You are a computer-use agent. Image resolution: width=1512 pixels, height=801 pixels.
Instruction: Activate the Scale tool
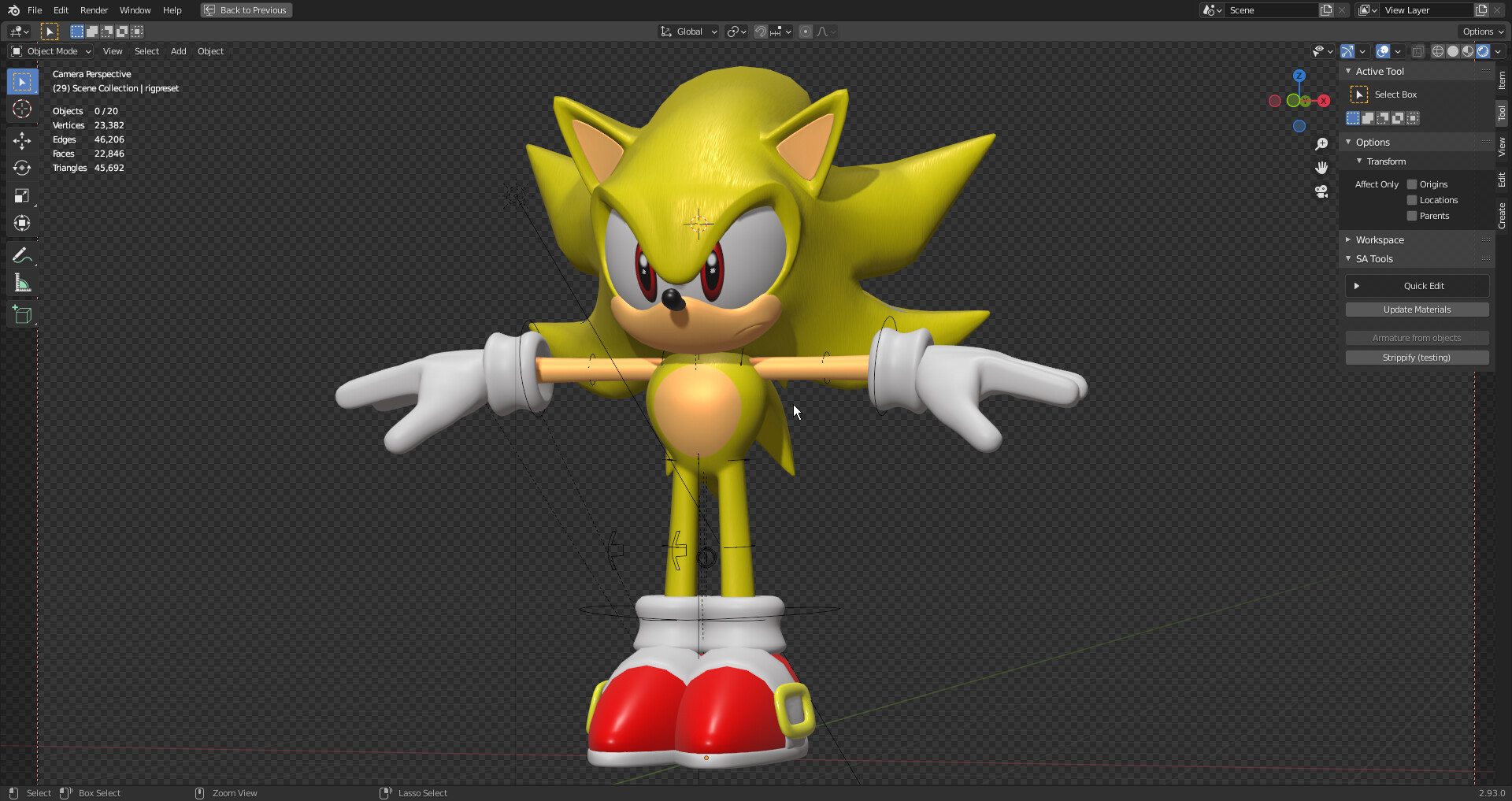[22, 196]
